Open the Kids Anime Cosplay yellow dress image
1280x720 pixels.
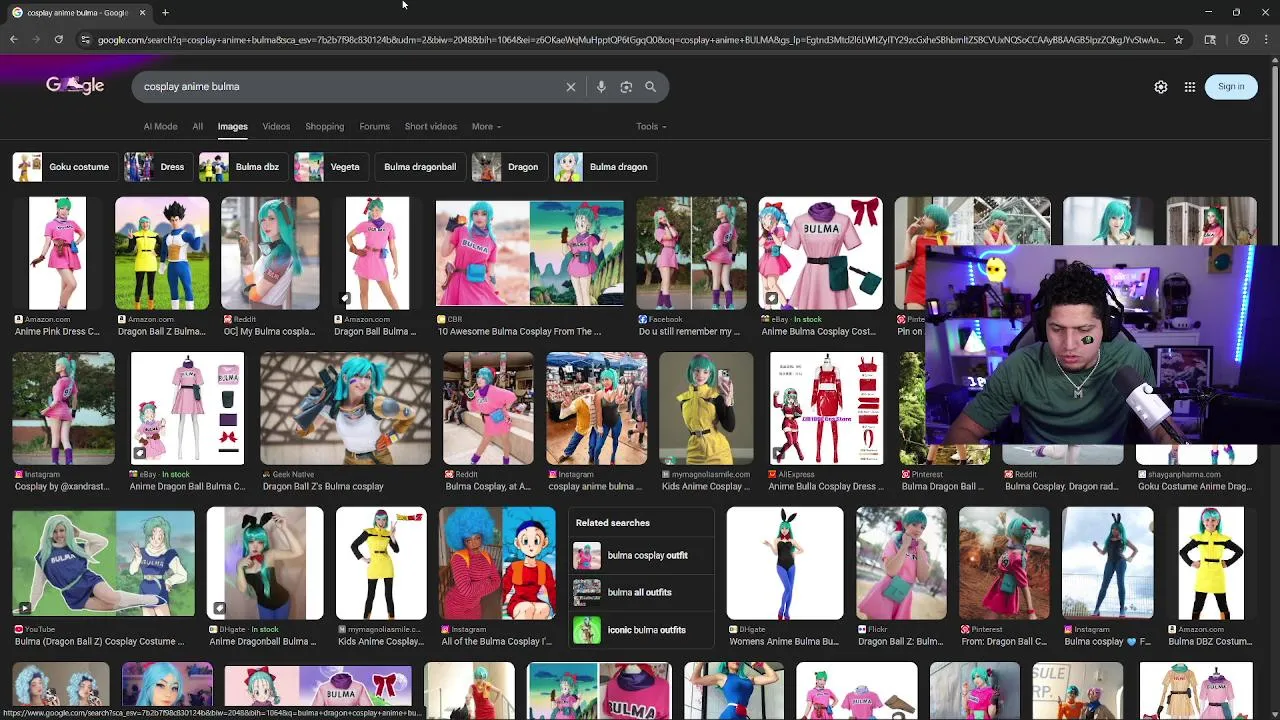[706, 408]
